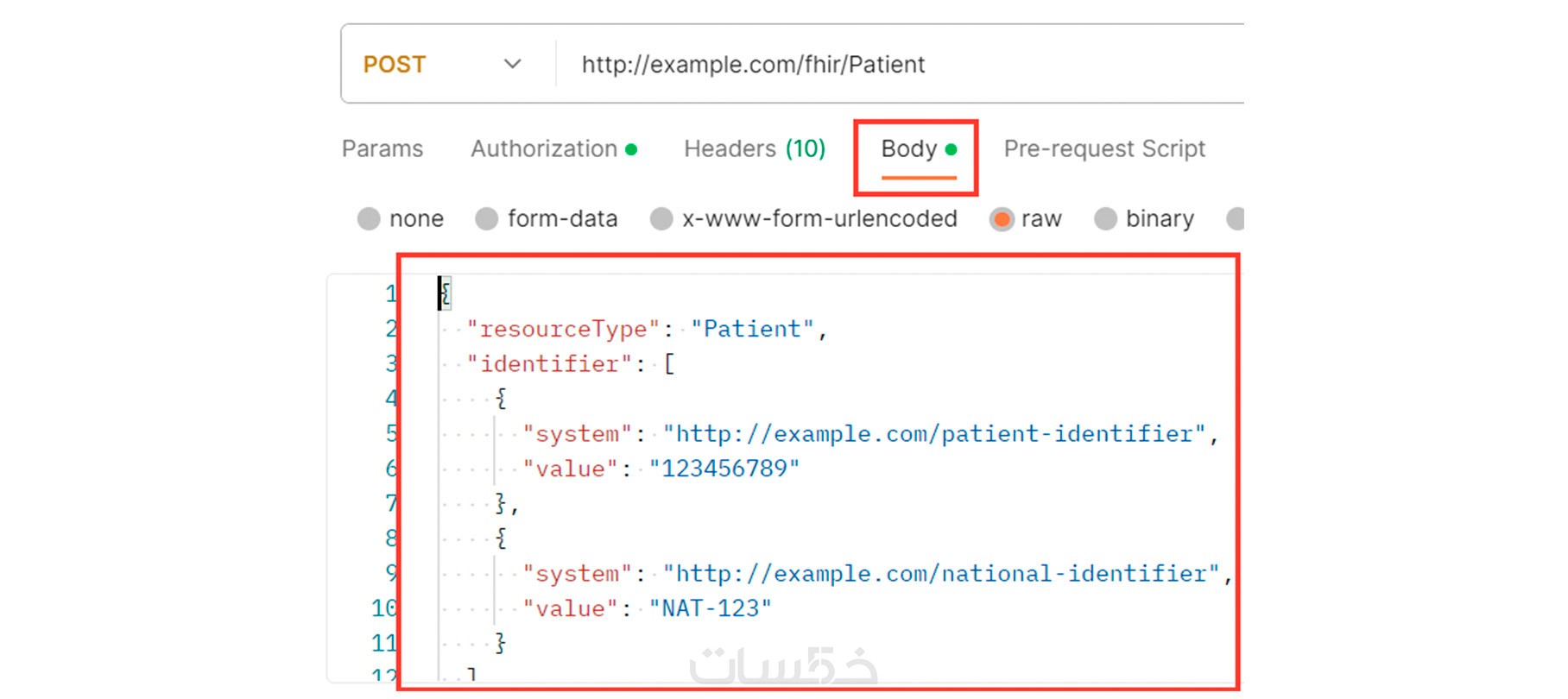1568x699 pixels.
Task: Select the none body type radio
Action: click(370, 219)
